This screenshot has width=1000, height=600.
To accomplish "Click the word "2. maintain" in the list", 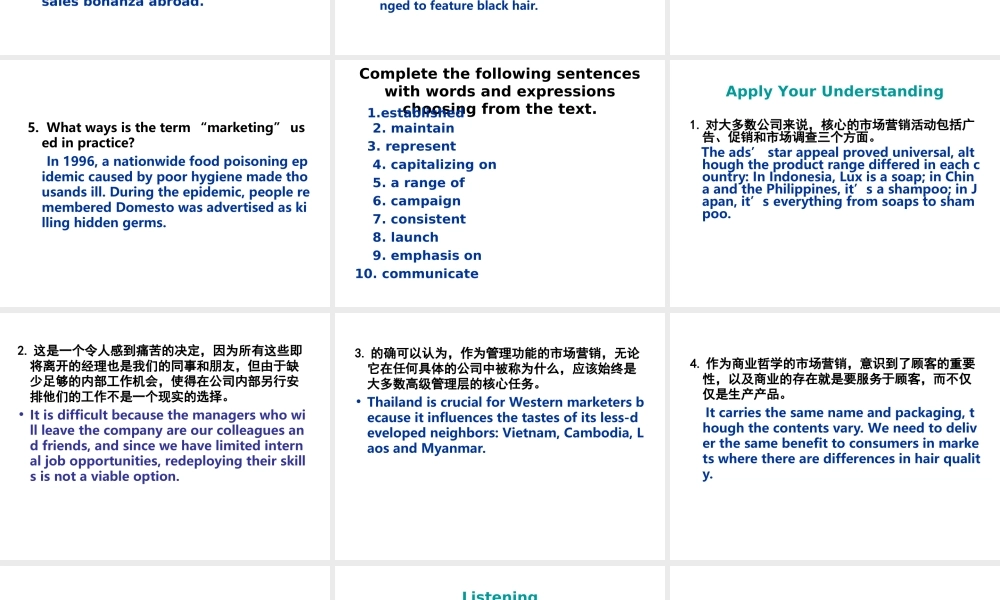I will (413, 128).
